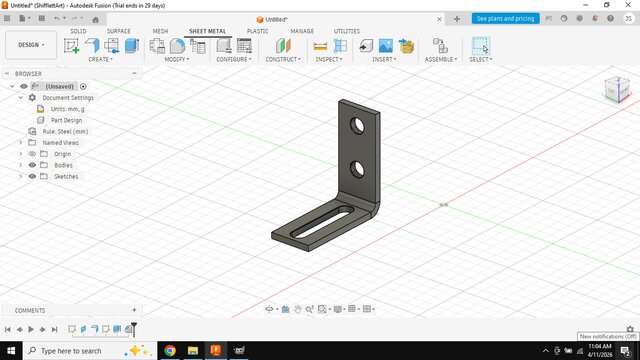Switch to the MESH tab

[160, 31]
